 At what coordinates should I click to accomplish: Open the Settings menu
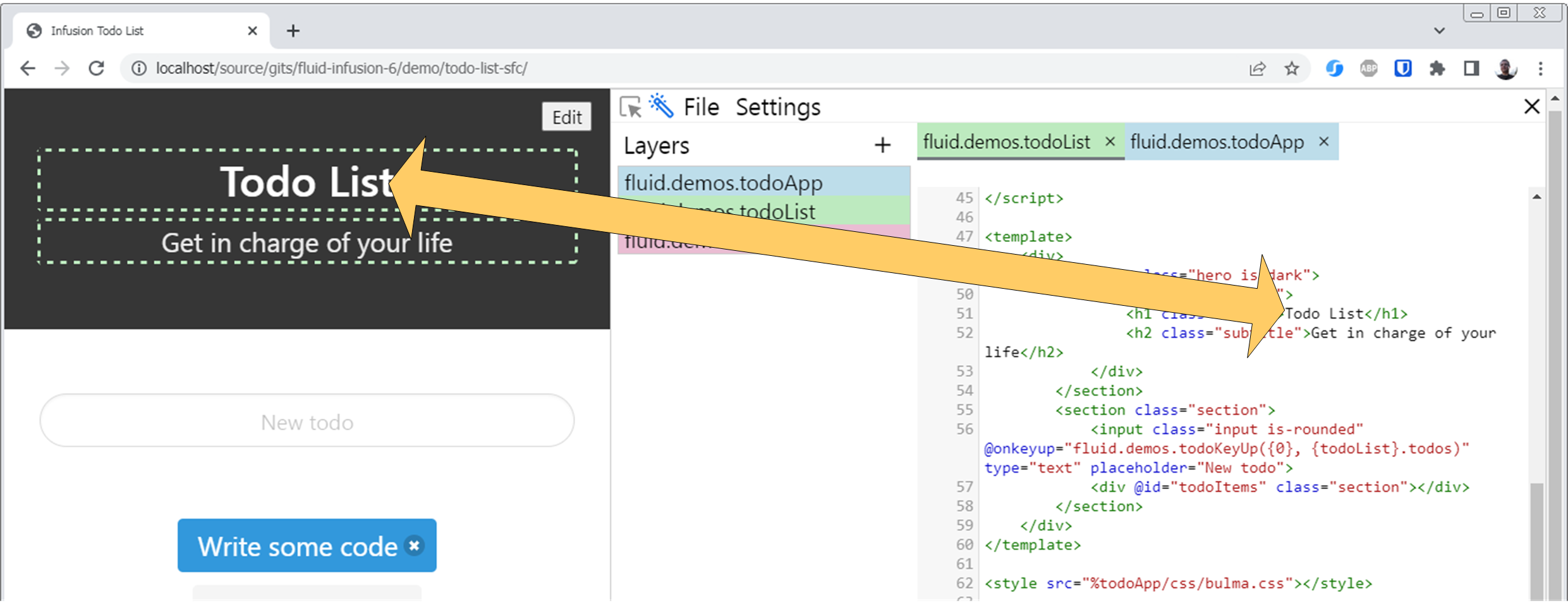778,107
